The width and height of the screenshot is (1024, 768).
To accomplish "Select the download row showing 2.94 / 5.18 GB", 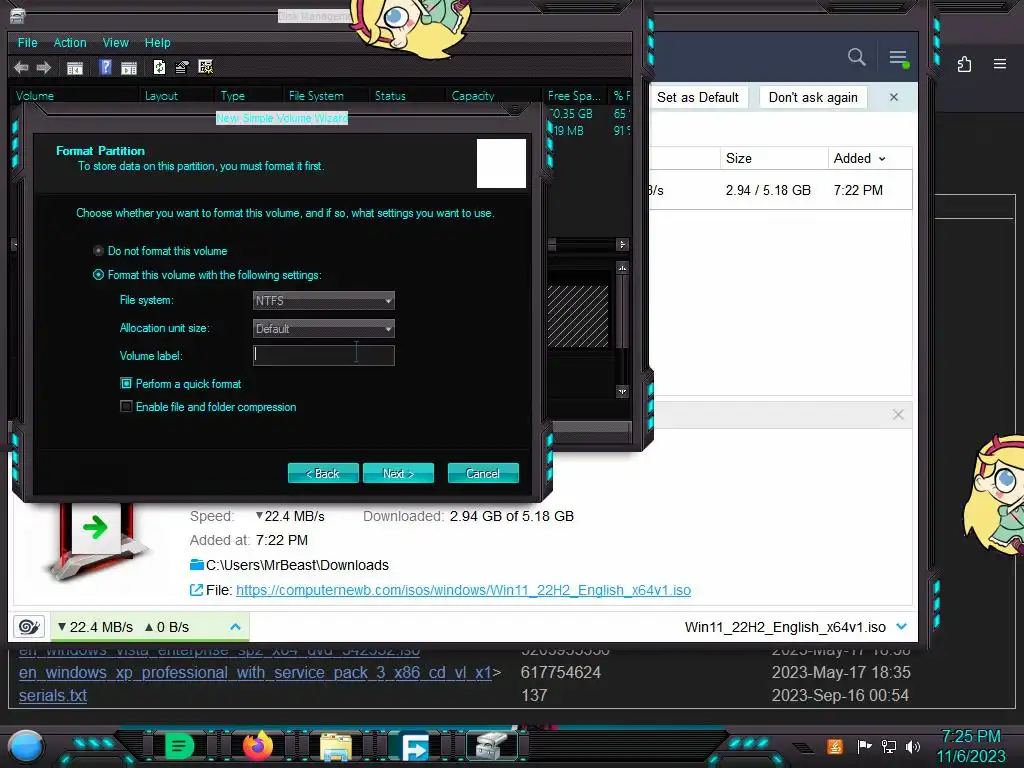I will pos(781,190).
